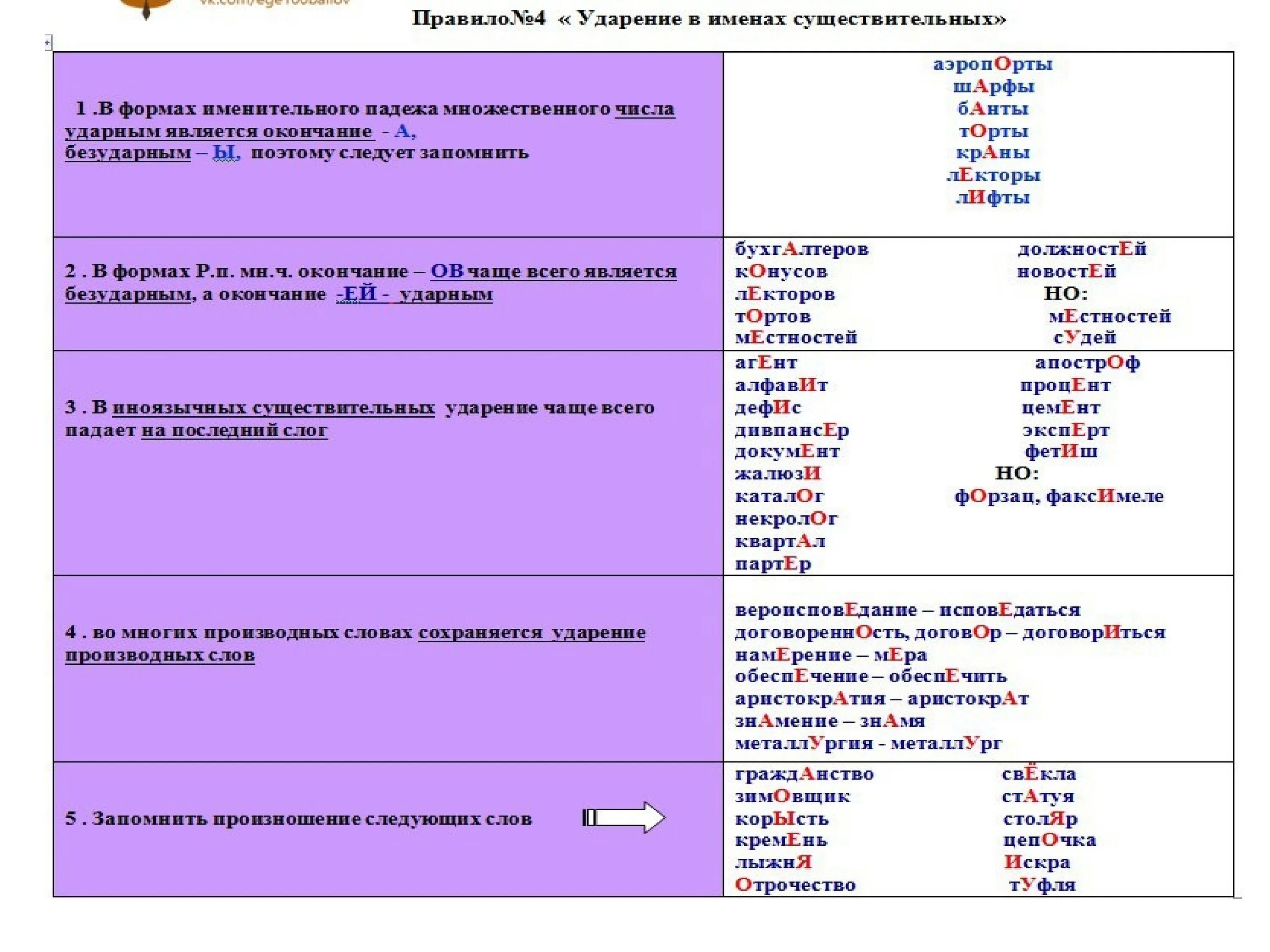Click the rule 1 text about именительного падежа
Image resolution: width=1270 pixels, height=952 pixels.
(370, 131)
